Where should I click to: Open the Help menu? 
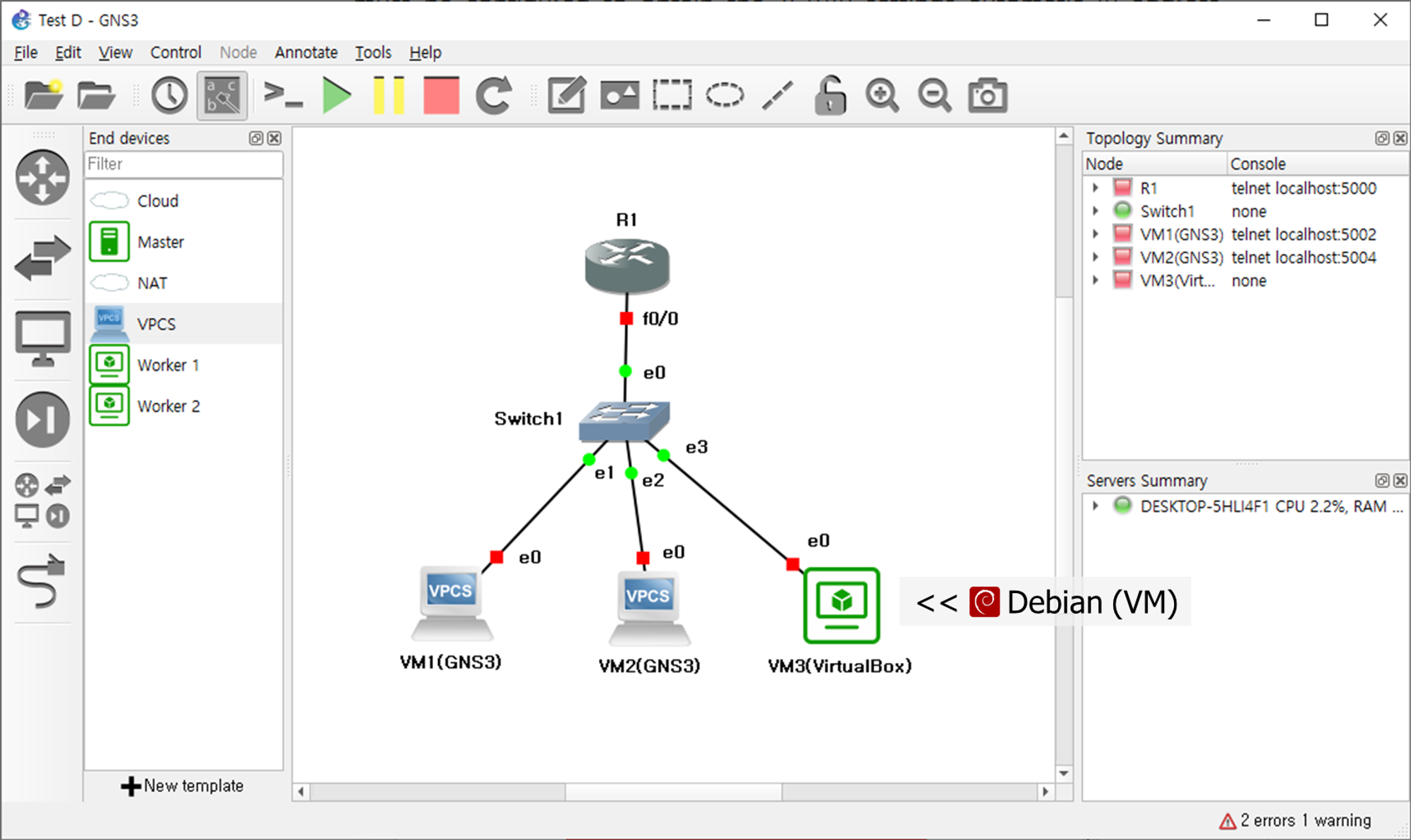coord(425,52)
